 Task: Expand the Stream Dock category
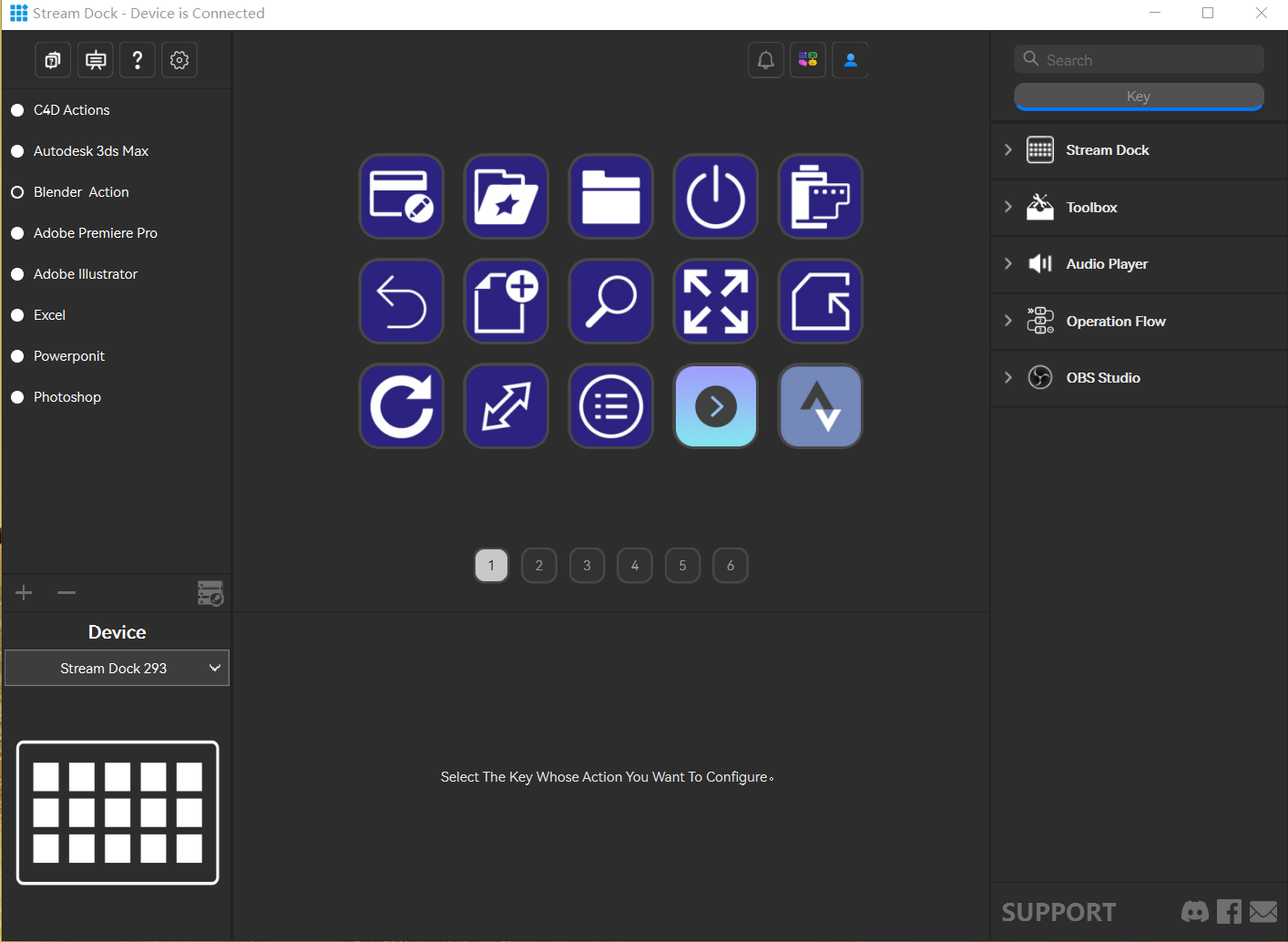[x=1139, y=150]
